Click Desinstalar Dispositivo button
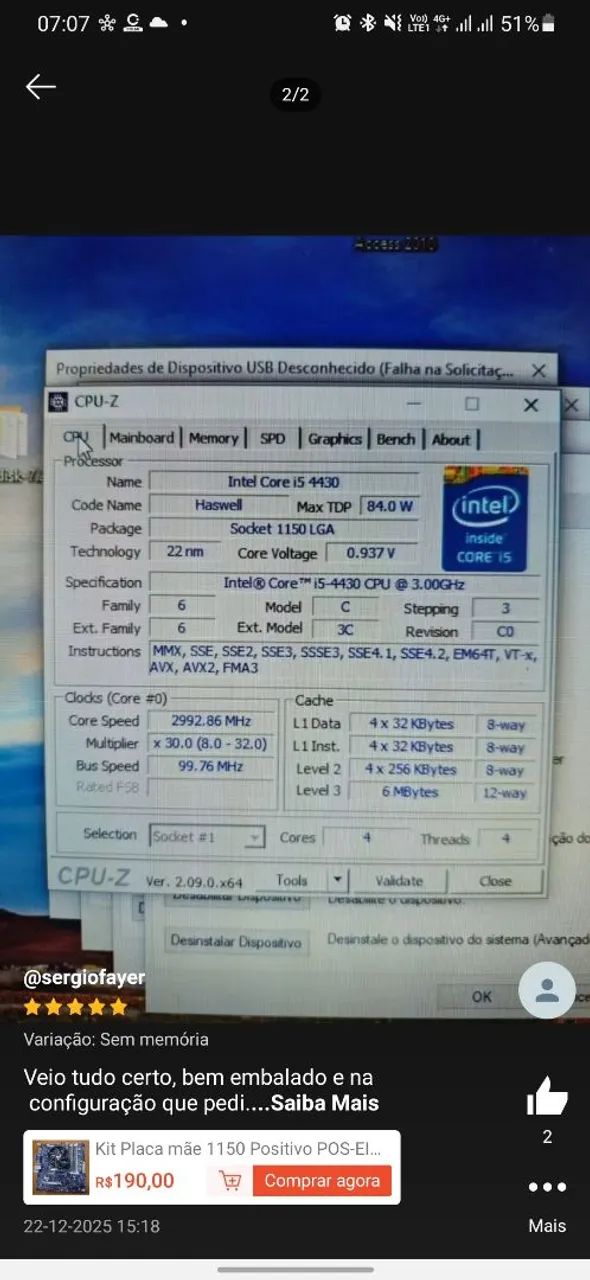Image resolution: width=590 pixels, height=1280 pixels. (x=235, y=942)
